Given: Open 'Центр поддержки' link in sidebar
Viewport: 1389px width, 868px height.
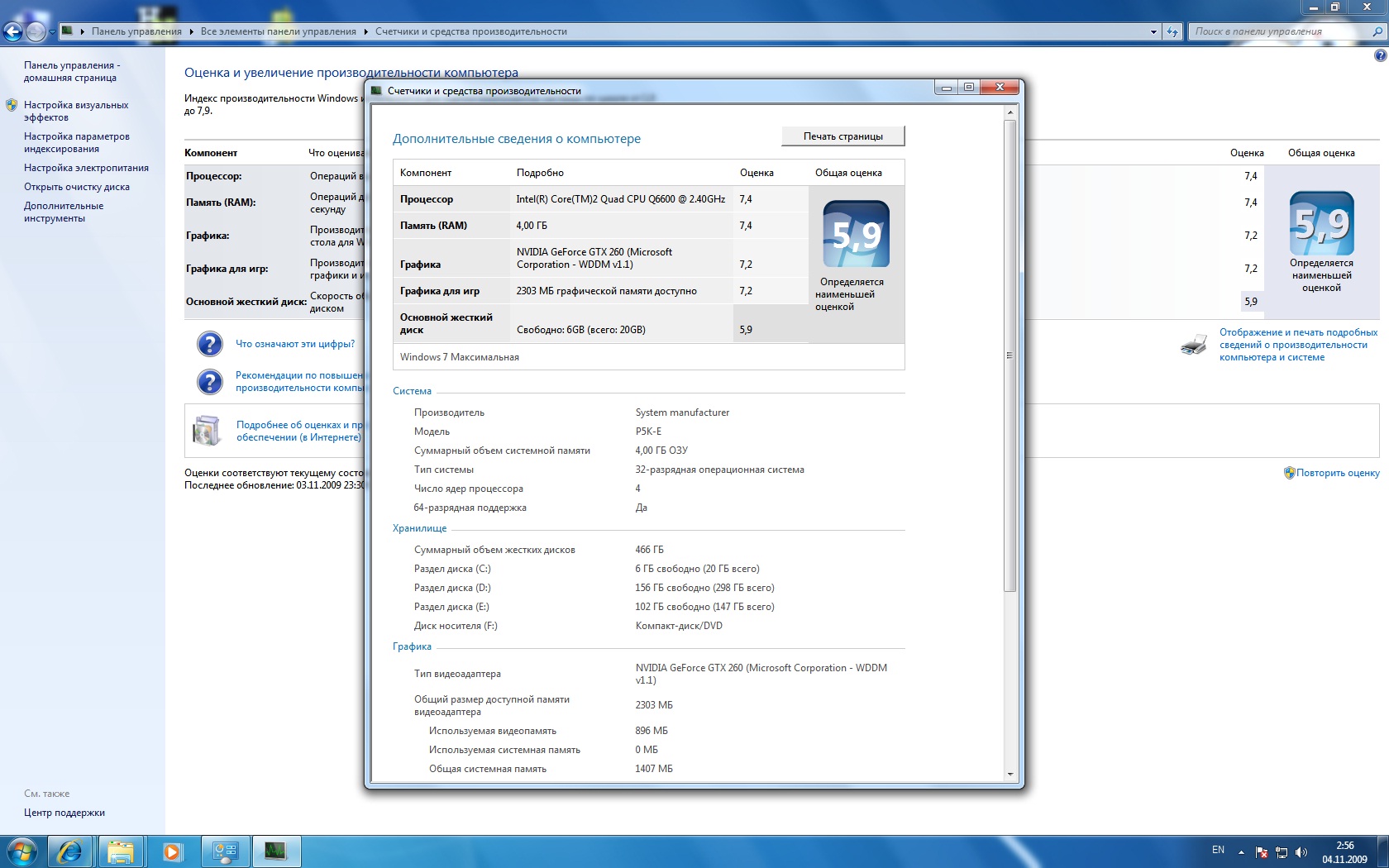Looking at the screenshot, I should 64,813.
